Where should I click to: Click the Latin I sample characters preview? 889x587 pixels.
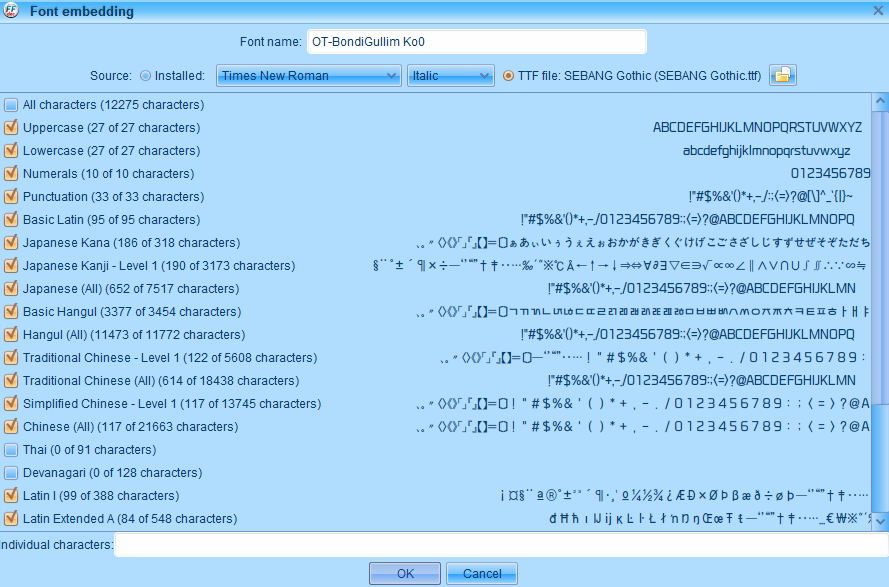click(684, 496)
